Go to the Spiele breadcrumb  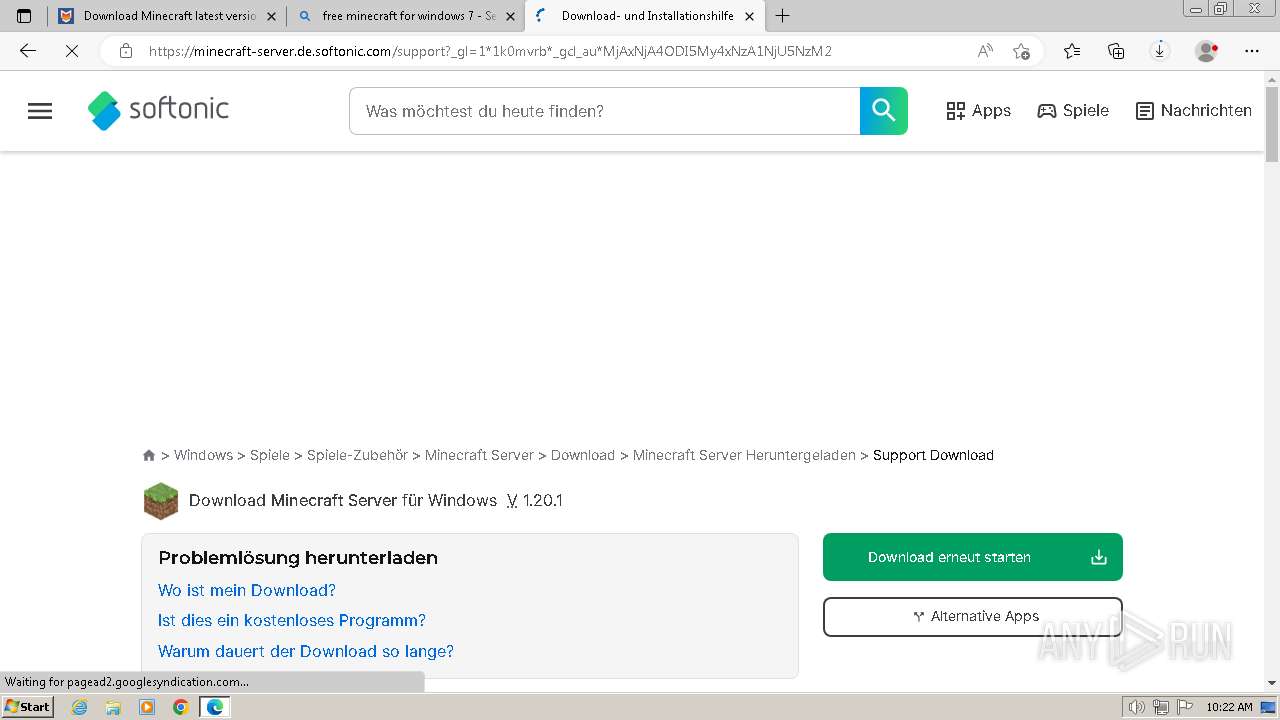point(270,455)
